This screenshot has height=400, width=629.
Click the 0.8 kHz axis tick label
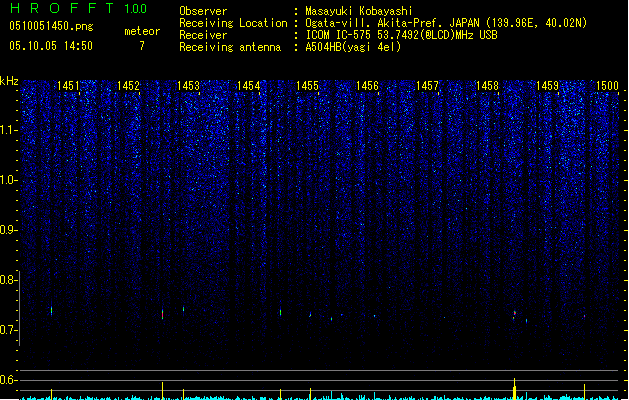coord(9,280)
